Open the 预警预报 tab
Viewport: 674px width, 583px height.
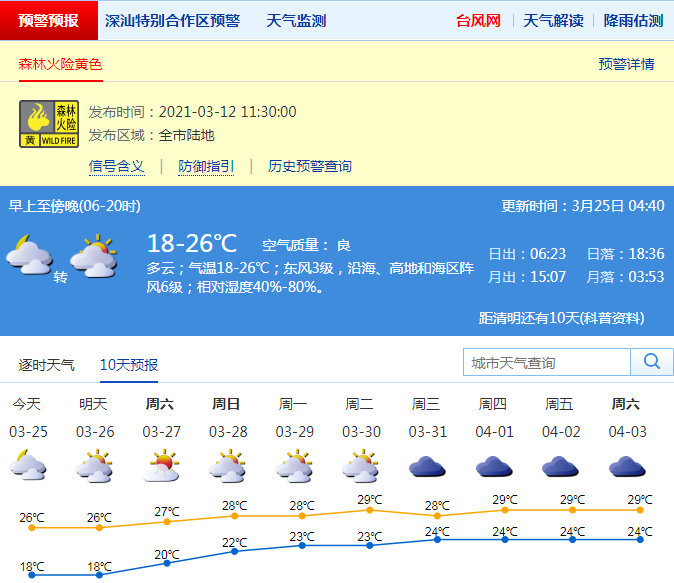click(48, 20)
